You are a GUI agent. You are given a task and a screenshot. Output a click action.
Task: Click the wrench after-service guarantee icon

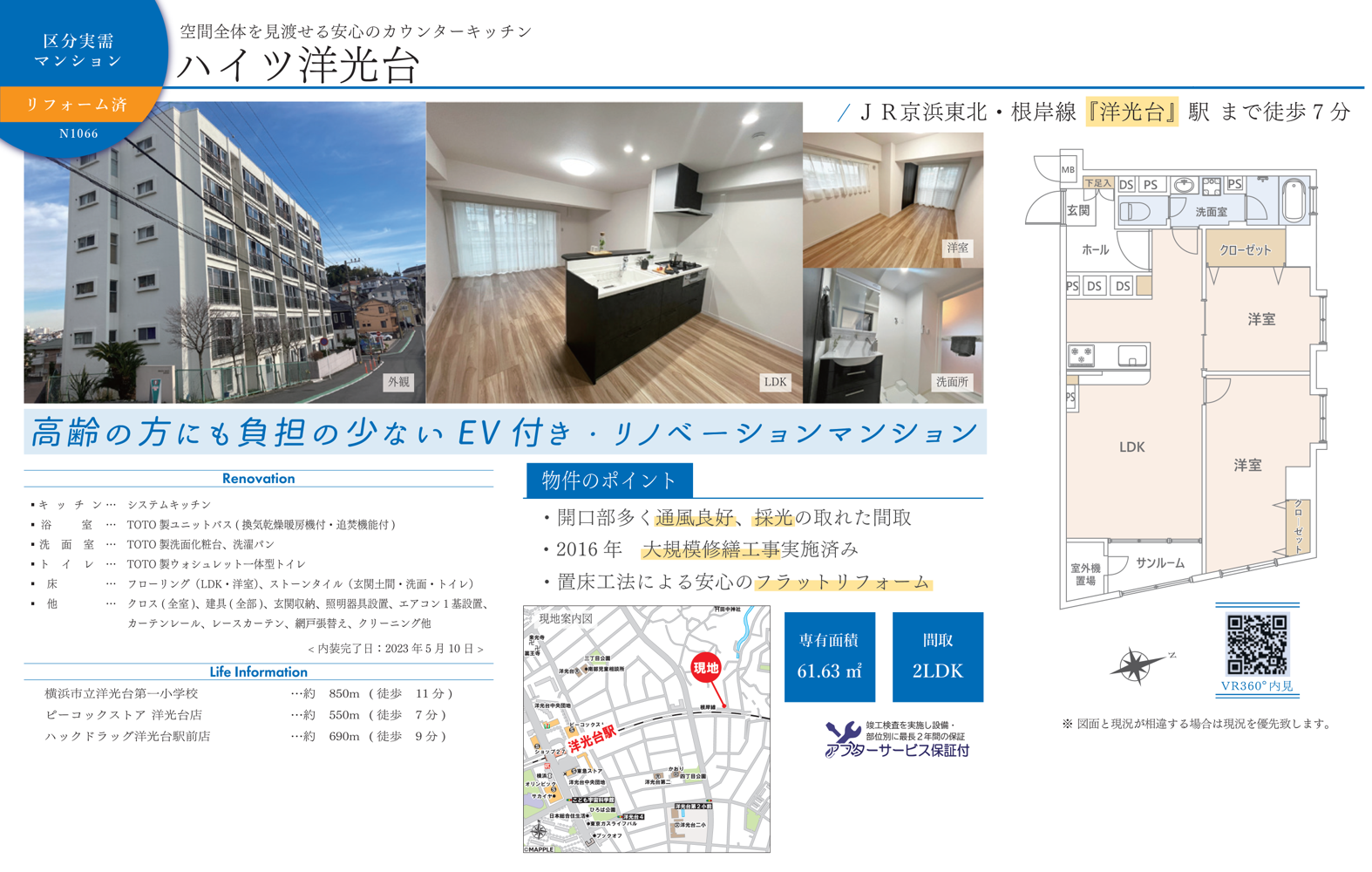(x=841, y=737)
